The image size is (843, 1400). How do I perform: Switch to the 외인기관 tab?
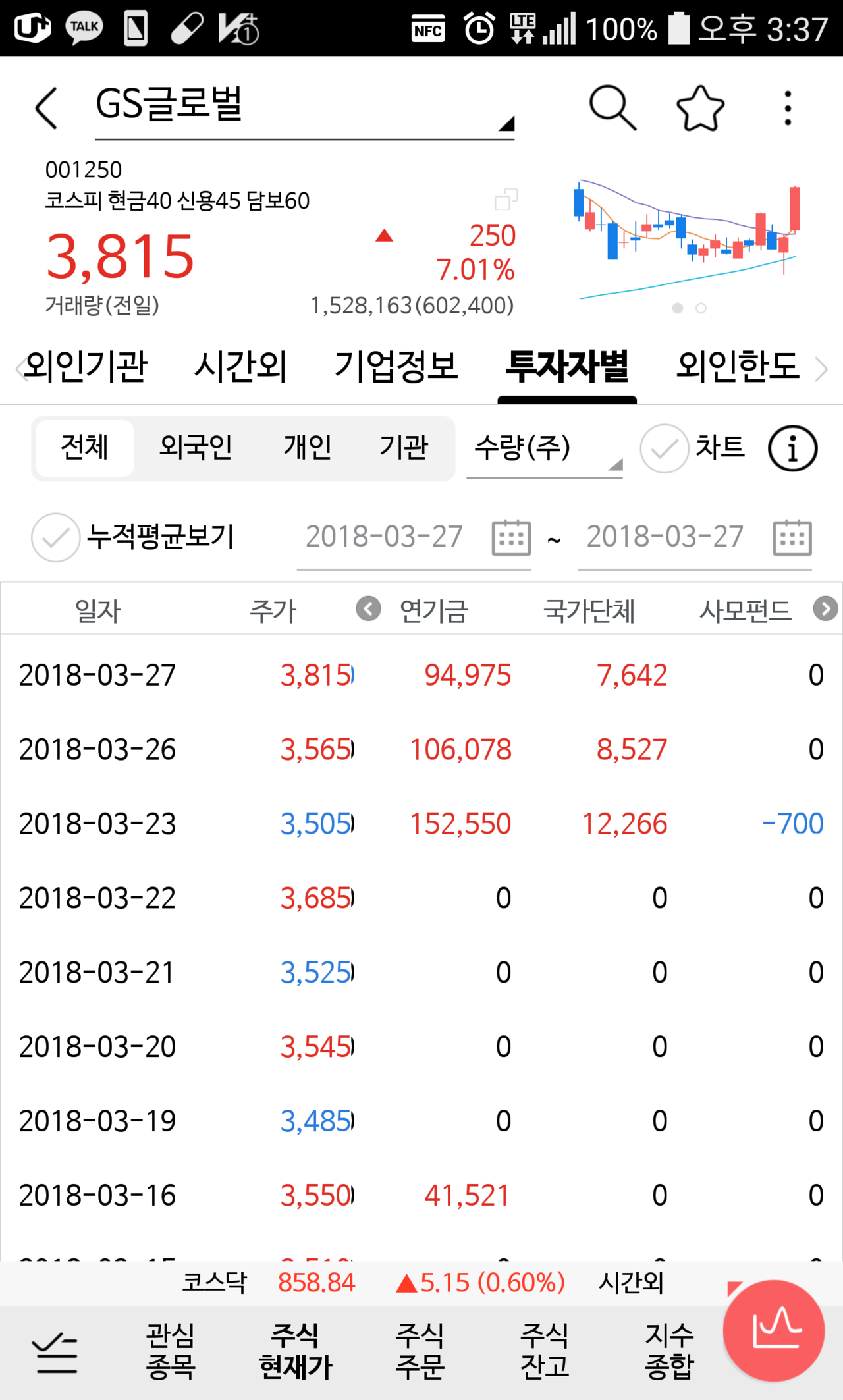click(x=86, y=366)
